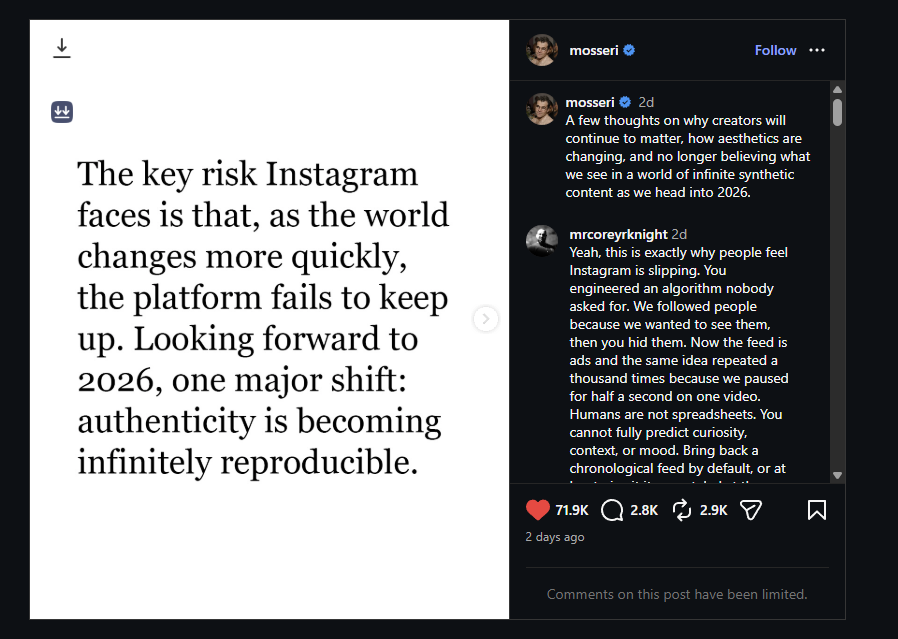Open comments via speech bubble icon

pyautogui.click(x=612, y=510)
